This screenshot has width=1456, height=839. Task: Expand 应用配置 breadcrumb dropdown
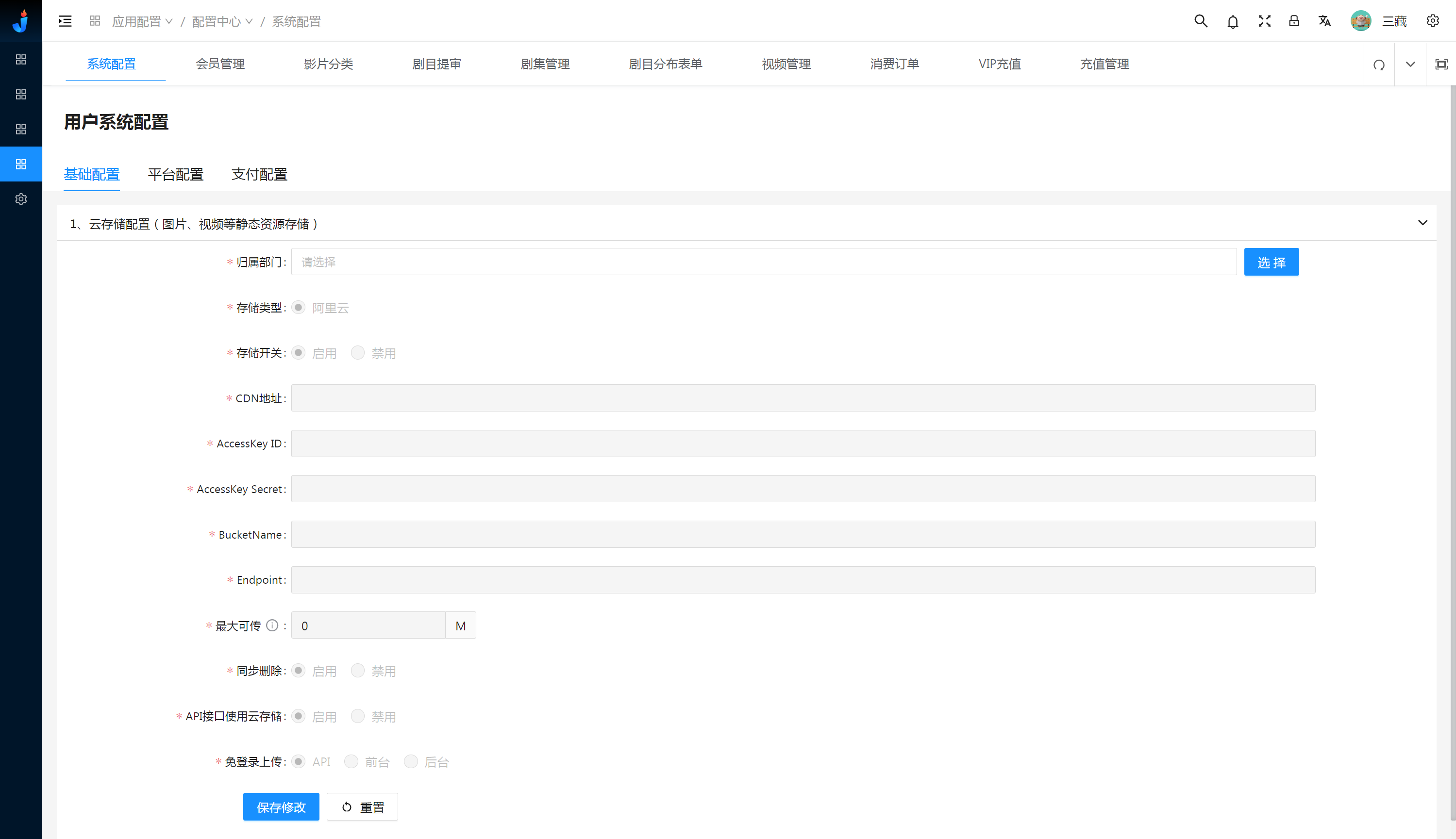[x=142, y=22]
